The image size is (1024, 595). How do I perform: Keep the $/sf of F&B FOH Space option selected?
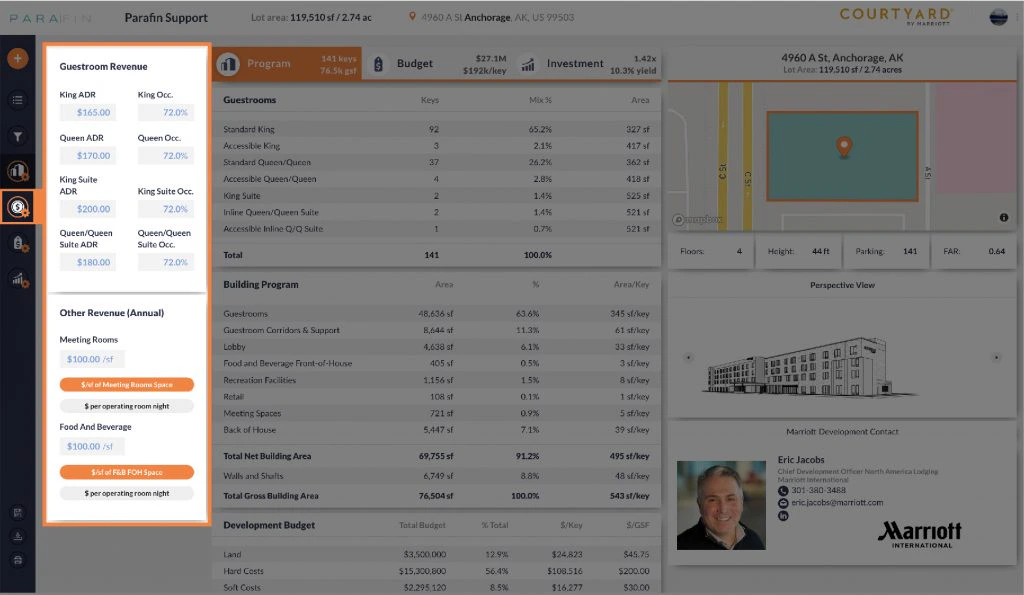click(x=125, y=472)
